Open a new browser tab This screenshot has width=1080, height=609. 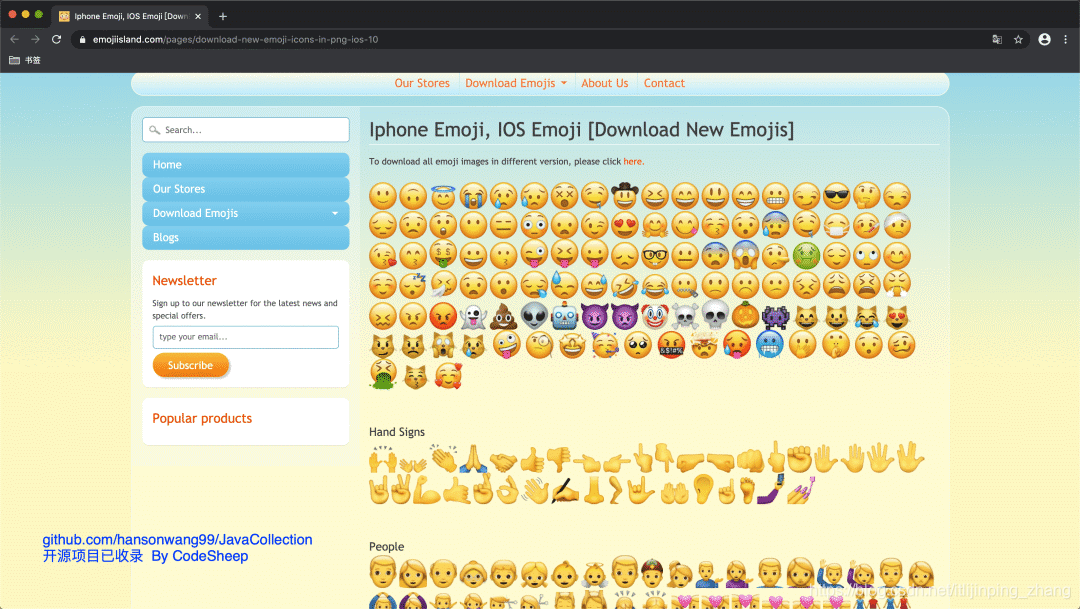[x=222, y=16]
